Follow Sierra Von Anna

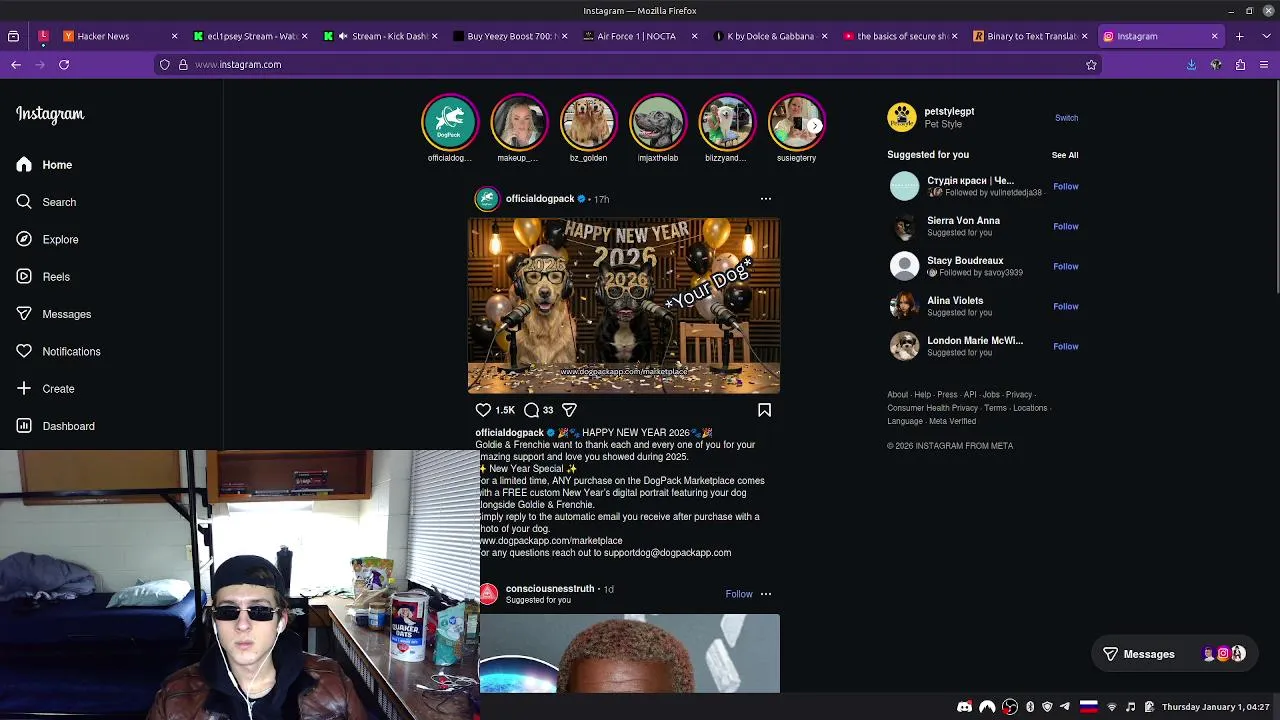(1066, 226)
